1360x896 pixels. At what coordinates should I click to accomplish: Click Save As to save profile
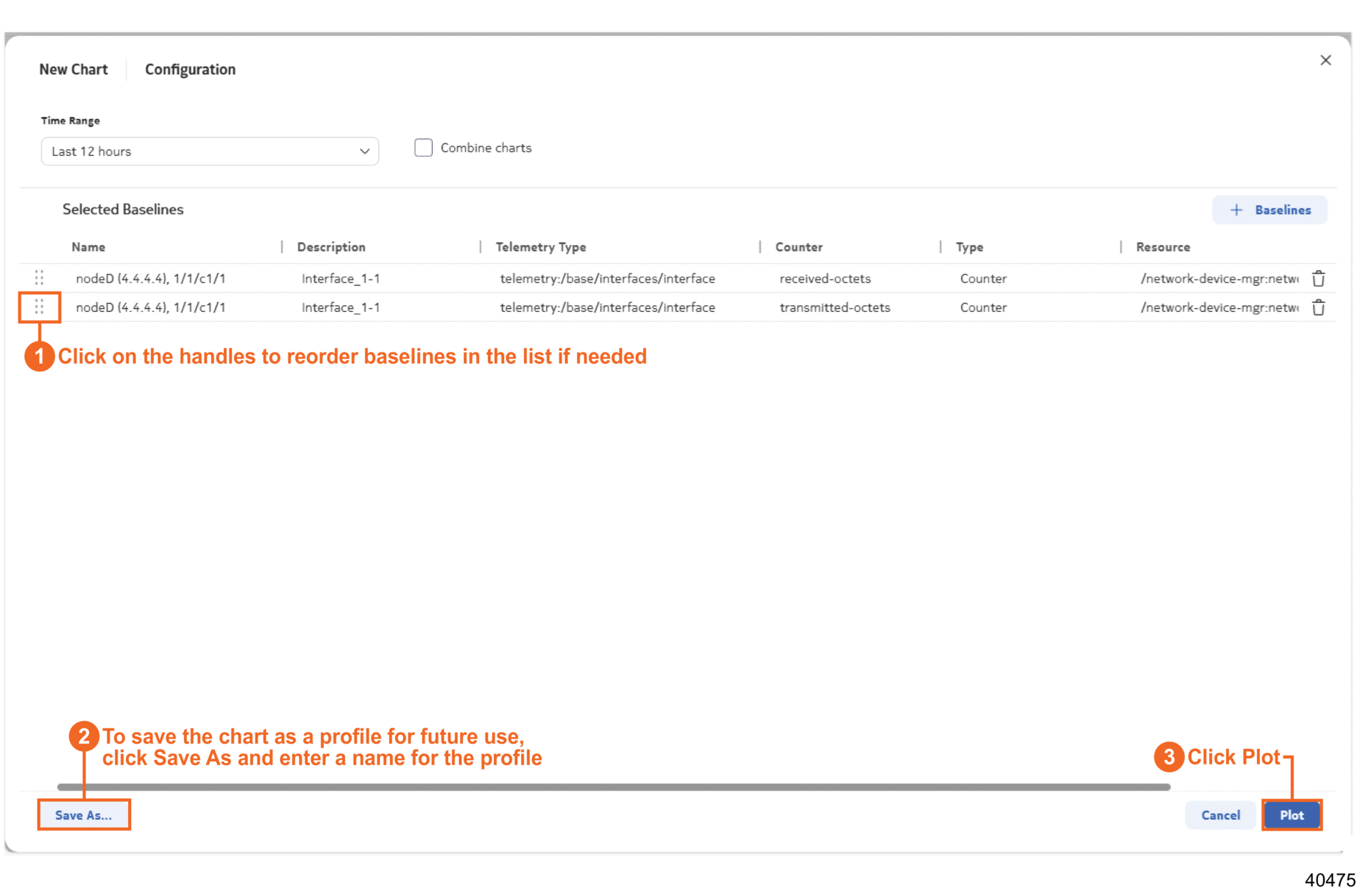tap(84, 815)
